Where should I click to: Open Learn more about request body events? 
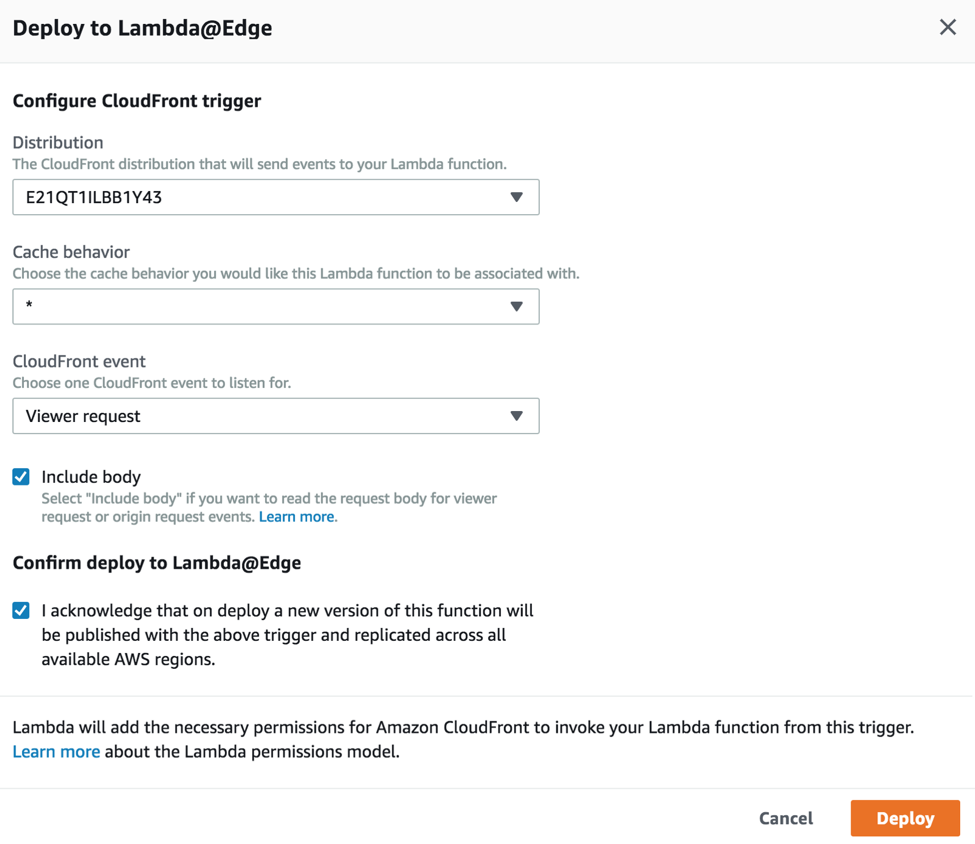pos(296,516)
